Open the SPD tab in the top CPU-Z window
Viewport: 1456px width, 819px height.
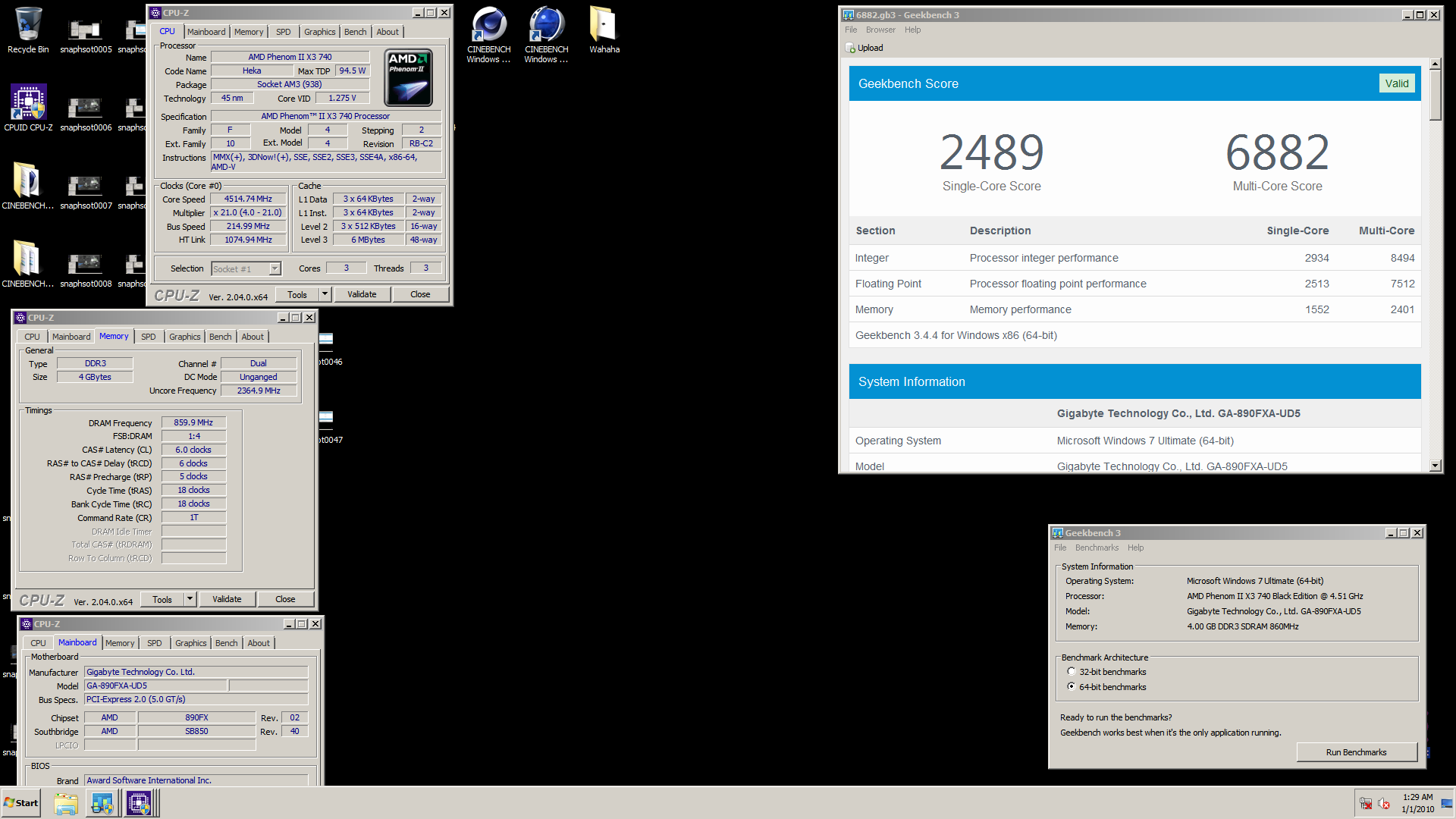[283, 32]
